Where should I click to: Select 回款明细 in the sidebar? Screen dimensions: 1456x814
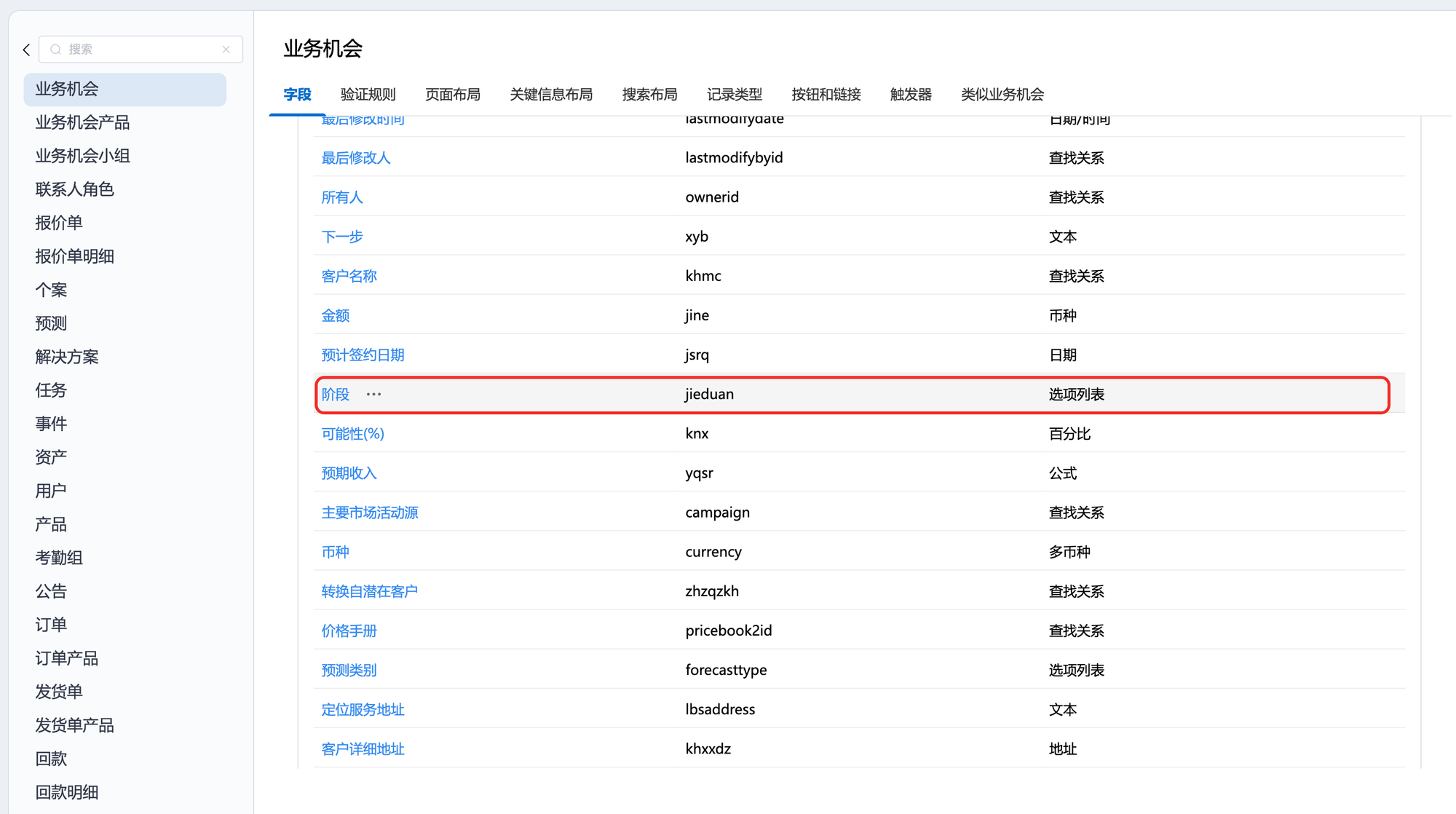pos(67,792)
